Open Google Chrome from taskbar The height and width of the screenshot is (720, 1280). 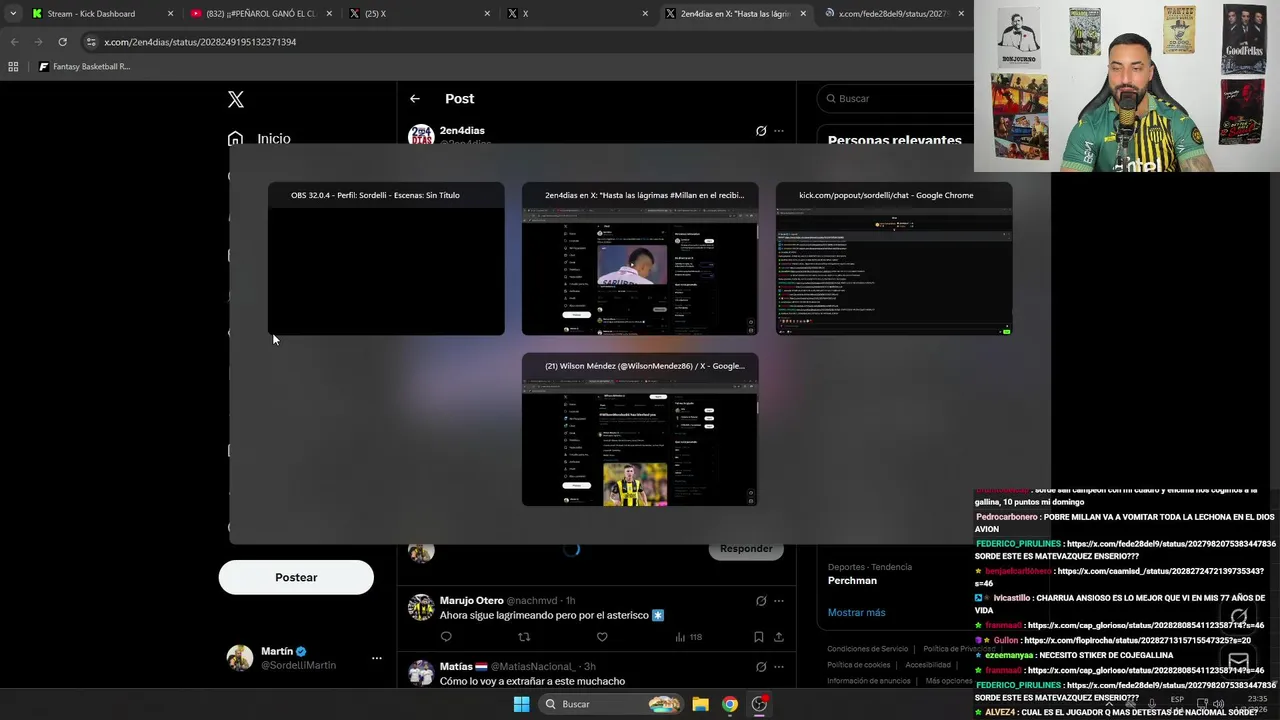click(730, 704)
